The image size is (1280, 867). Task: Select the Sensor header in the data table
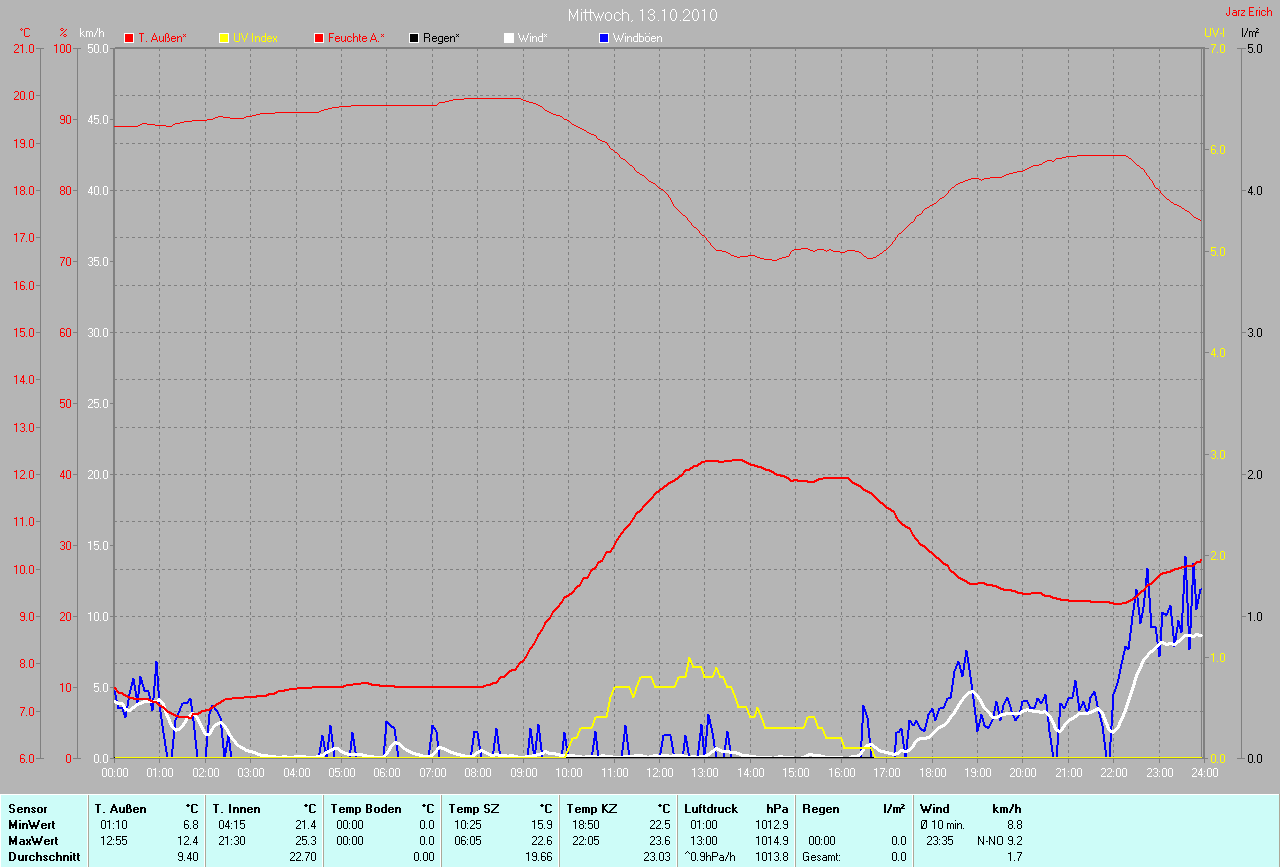click(27, 808)
